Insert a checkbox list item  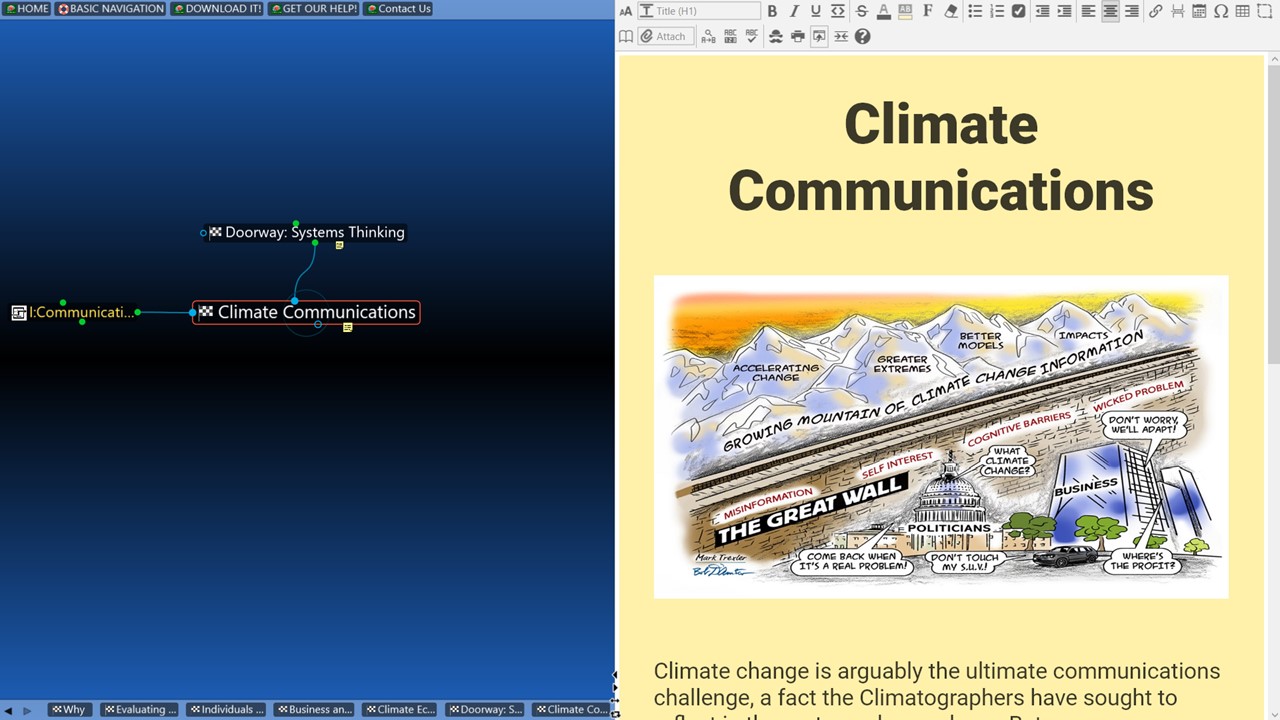coord(1018,11)
